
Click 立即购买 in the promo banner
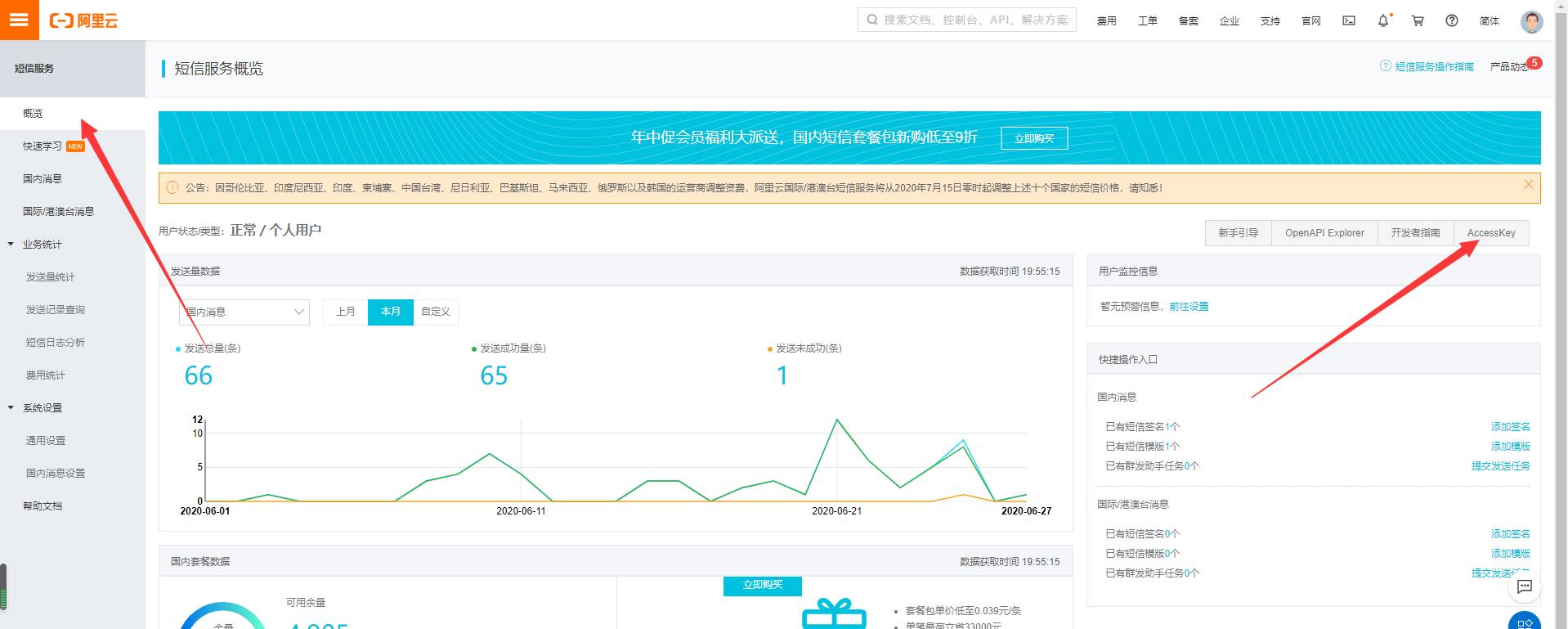(x=1034, y=138)
